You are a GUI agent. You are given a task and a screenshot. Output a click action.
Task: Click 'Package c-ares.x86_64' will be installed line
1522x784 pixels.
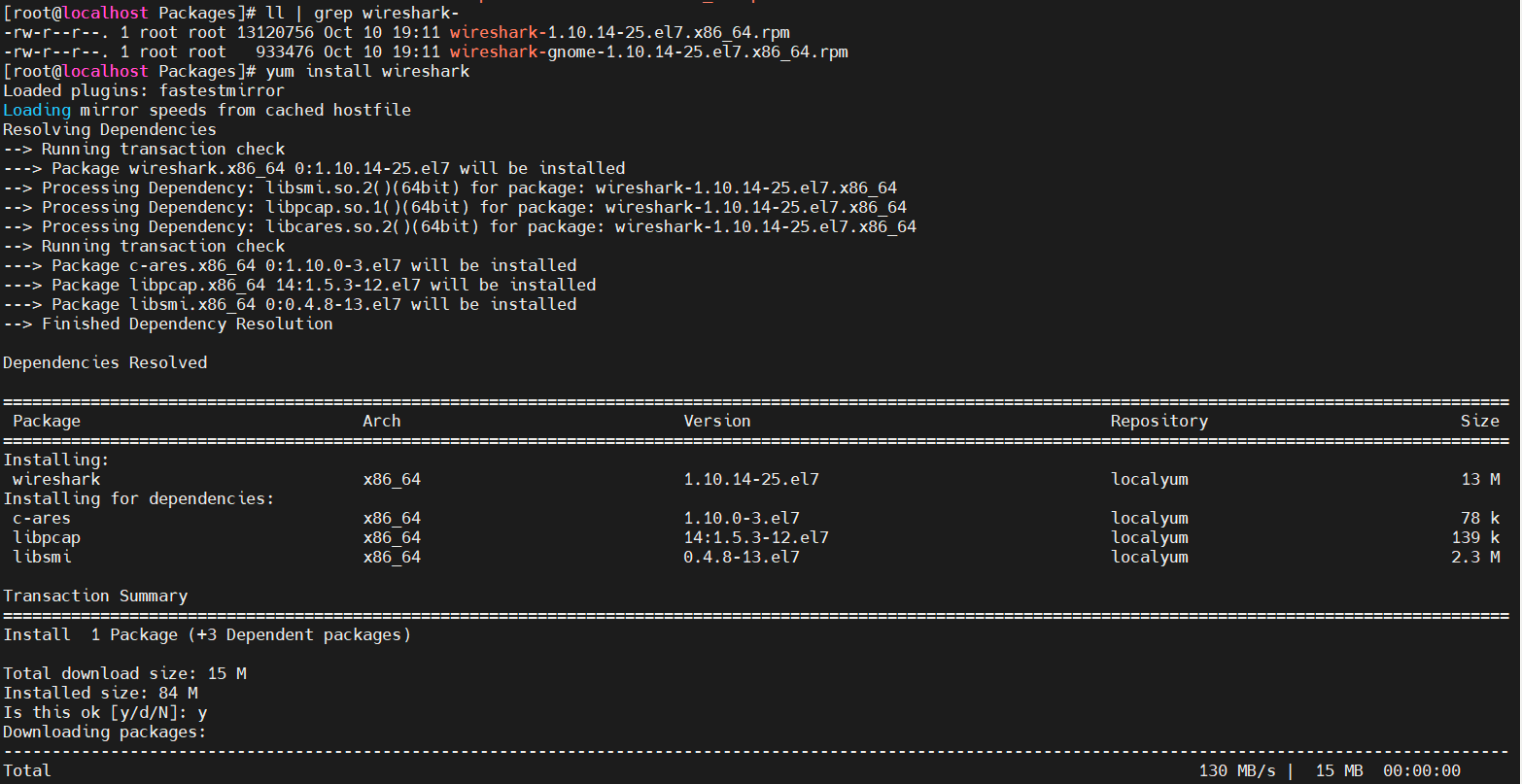(290, 265)
